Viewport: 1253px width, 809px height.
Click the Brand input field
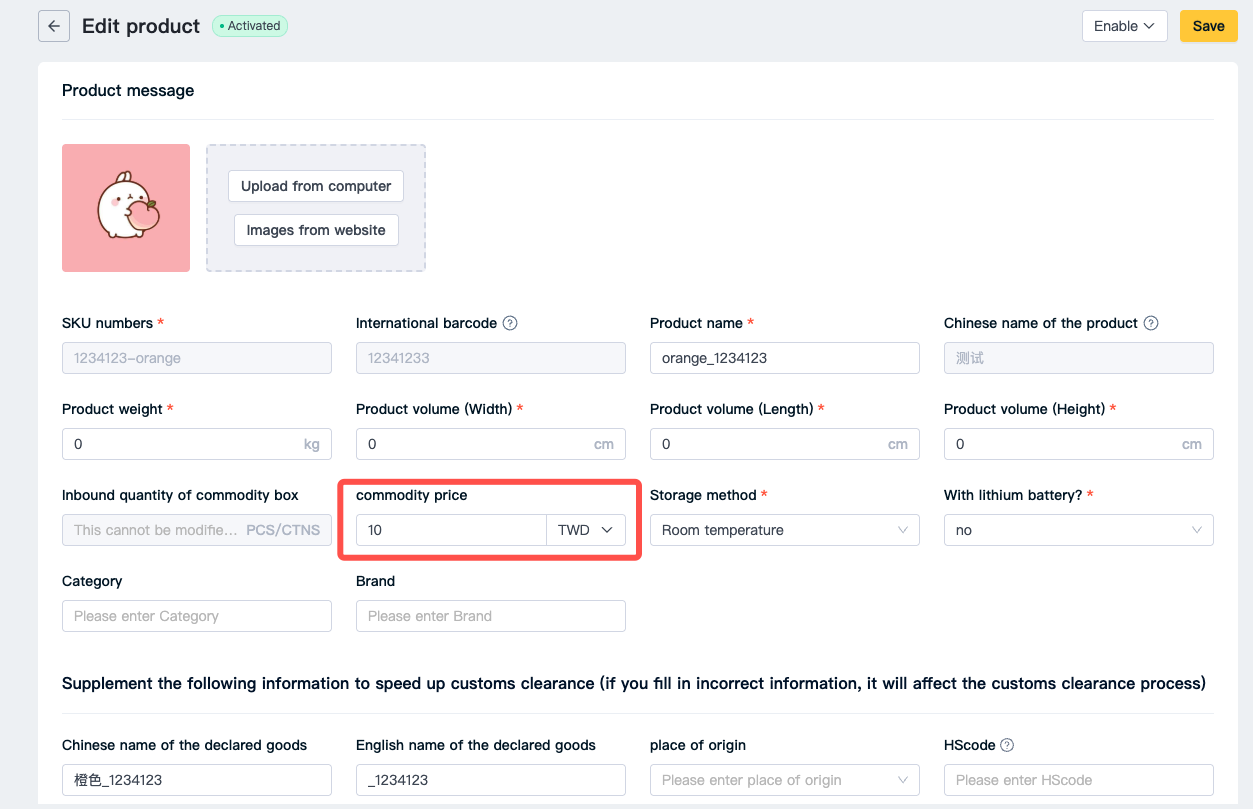click(x=491, y=616)
